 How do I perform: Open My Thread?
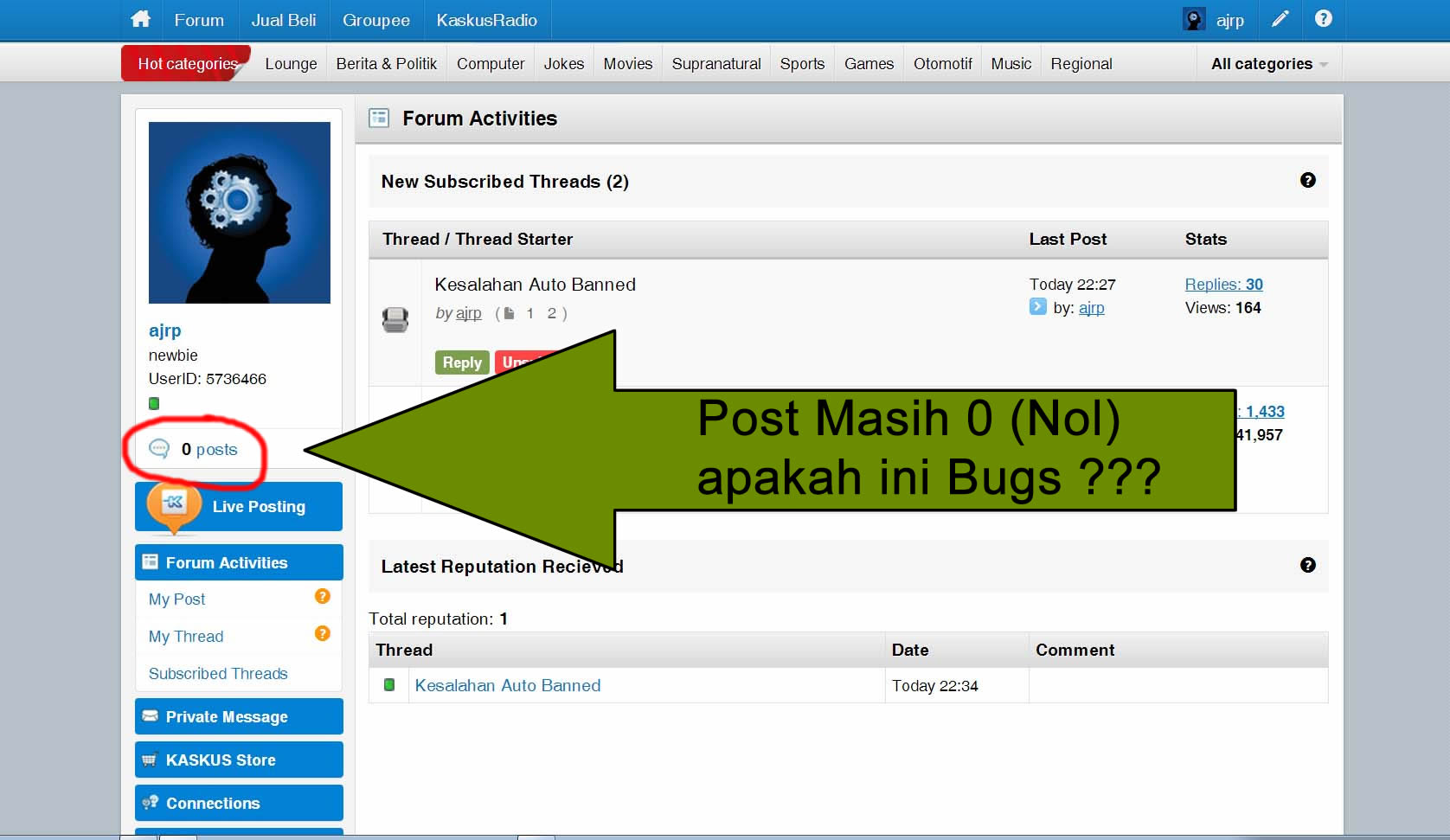186,636
